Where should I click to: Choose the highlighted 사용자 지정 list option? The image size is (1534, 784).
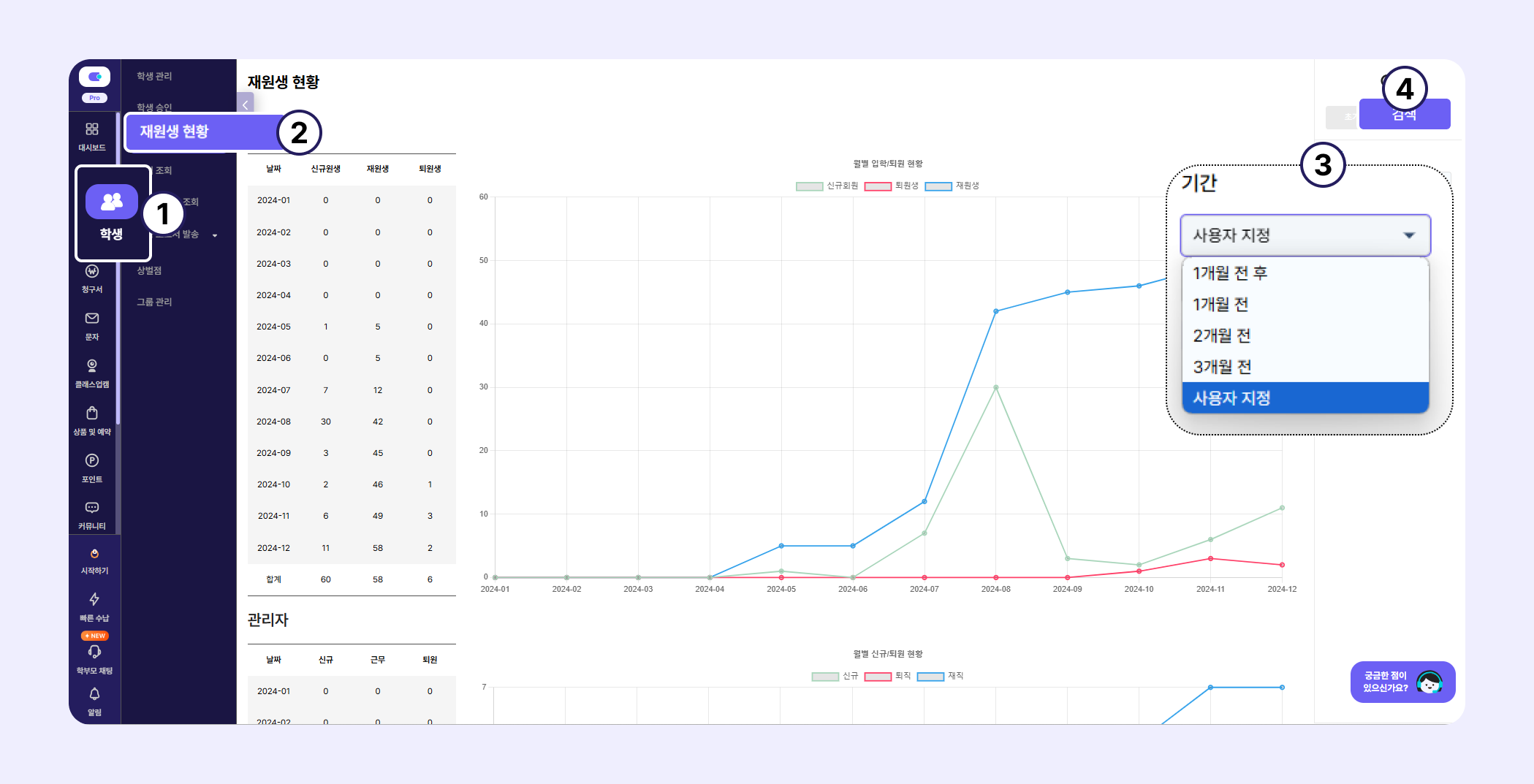1305,398
